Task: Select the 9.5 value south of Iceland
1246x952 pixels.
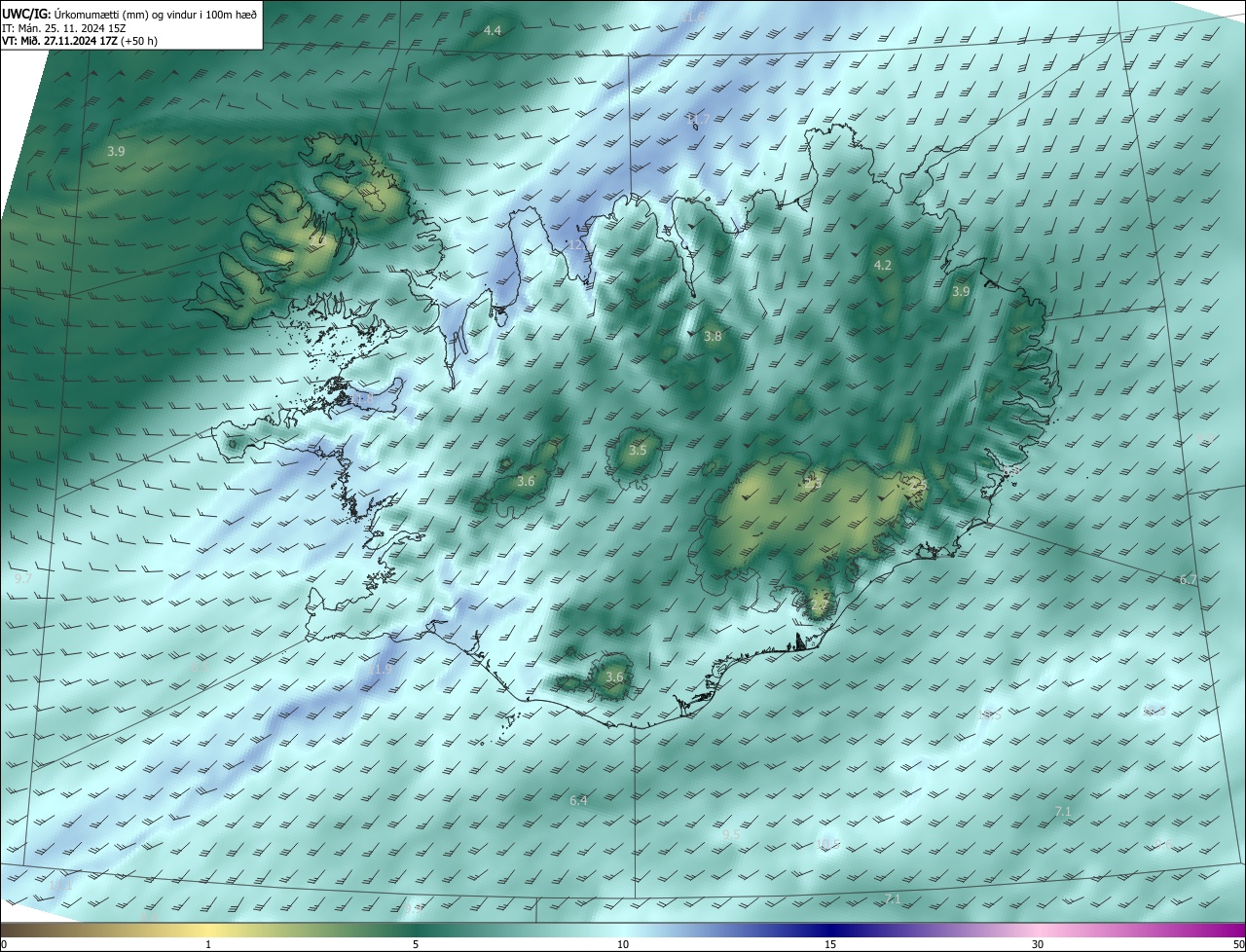Action: (x=730, y=835)
